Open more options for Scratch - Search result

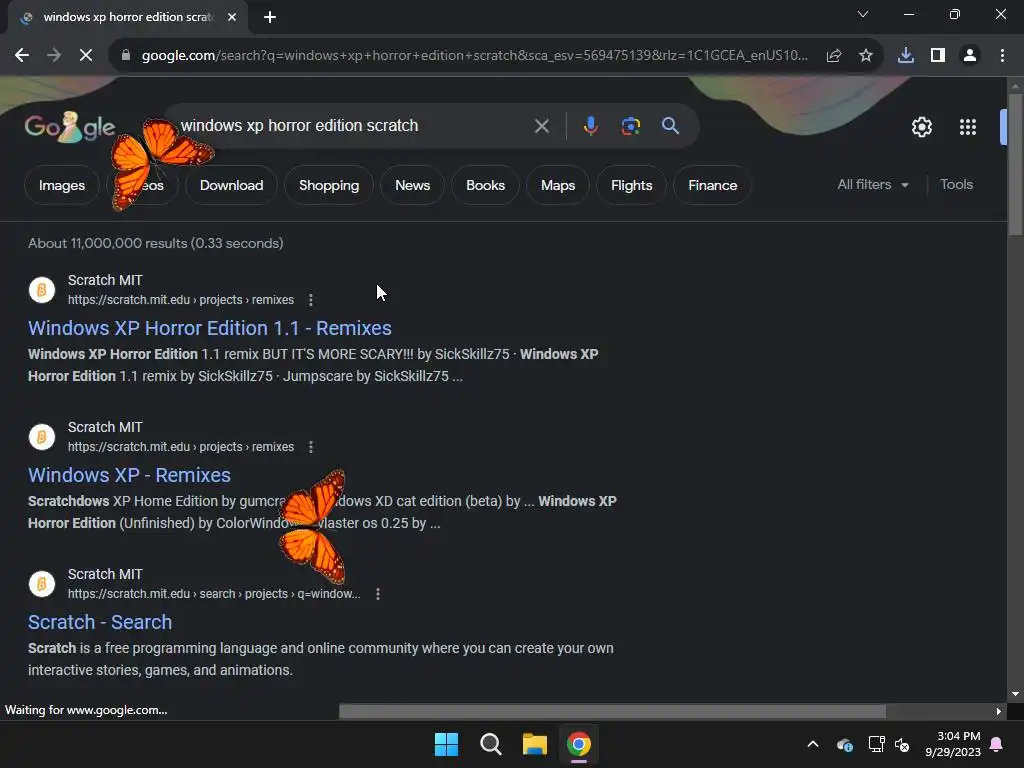click(x=377, y=594)
